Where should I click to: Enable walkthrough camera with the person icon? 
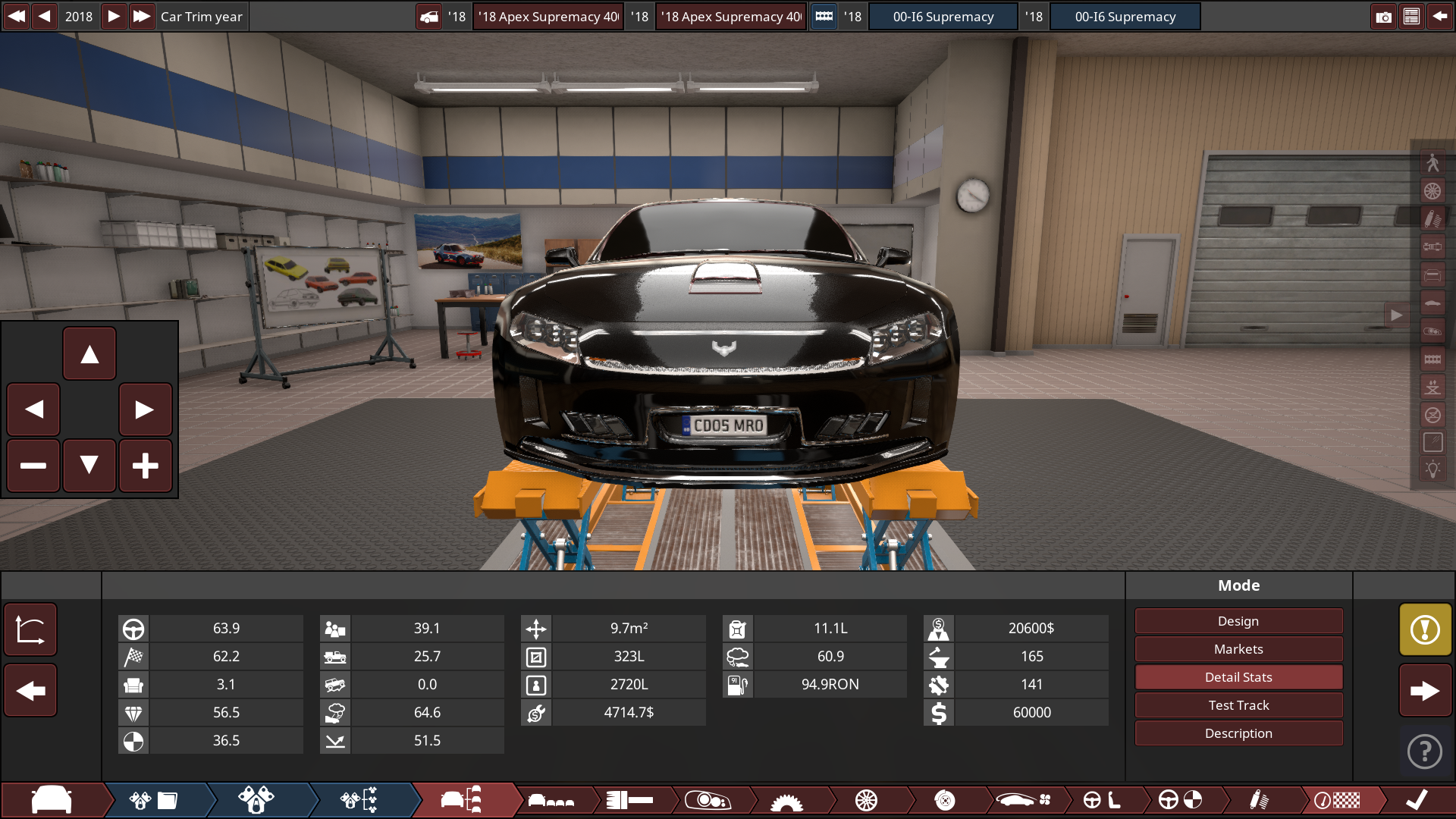coord(1433,163)
